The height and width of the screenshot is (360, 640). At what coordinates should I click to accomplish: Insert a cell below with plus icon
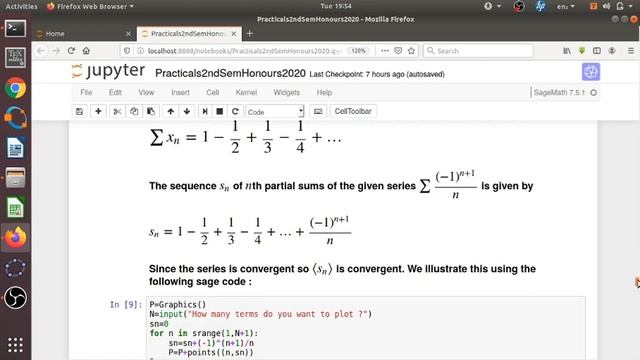[x=98, y=111]
